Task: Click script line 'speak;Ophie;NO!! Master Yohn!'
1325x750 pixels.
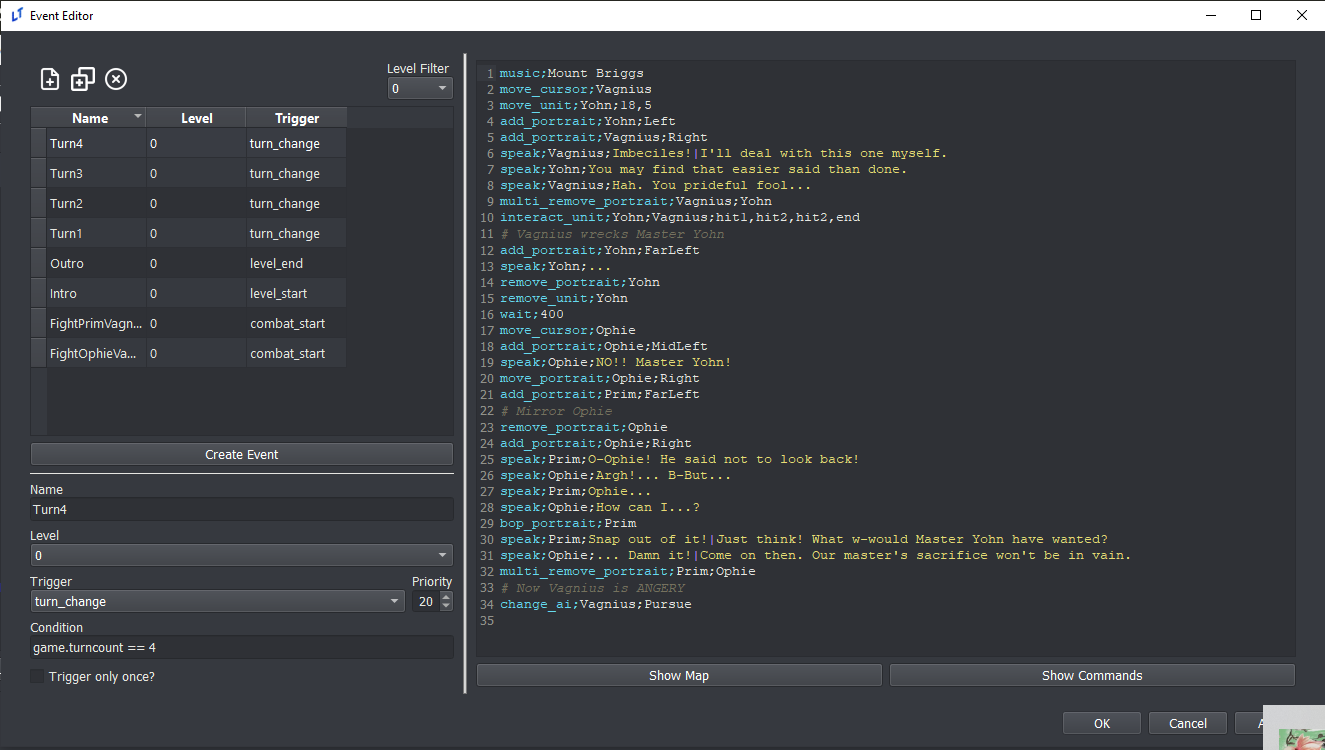Action: coord(616,362)
